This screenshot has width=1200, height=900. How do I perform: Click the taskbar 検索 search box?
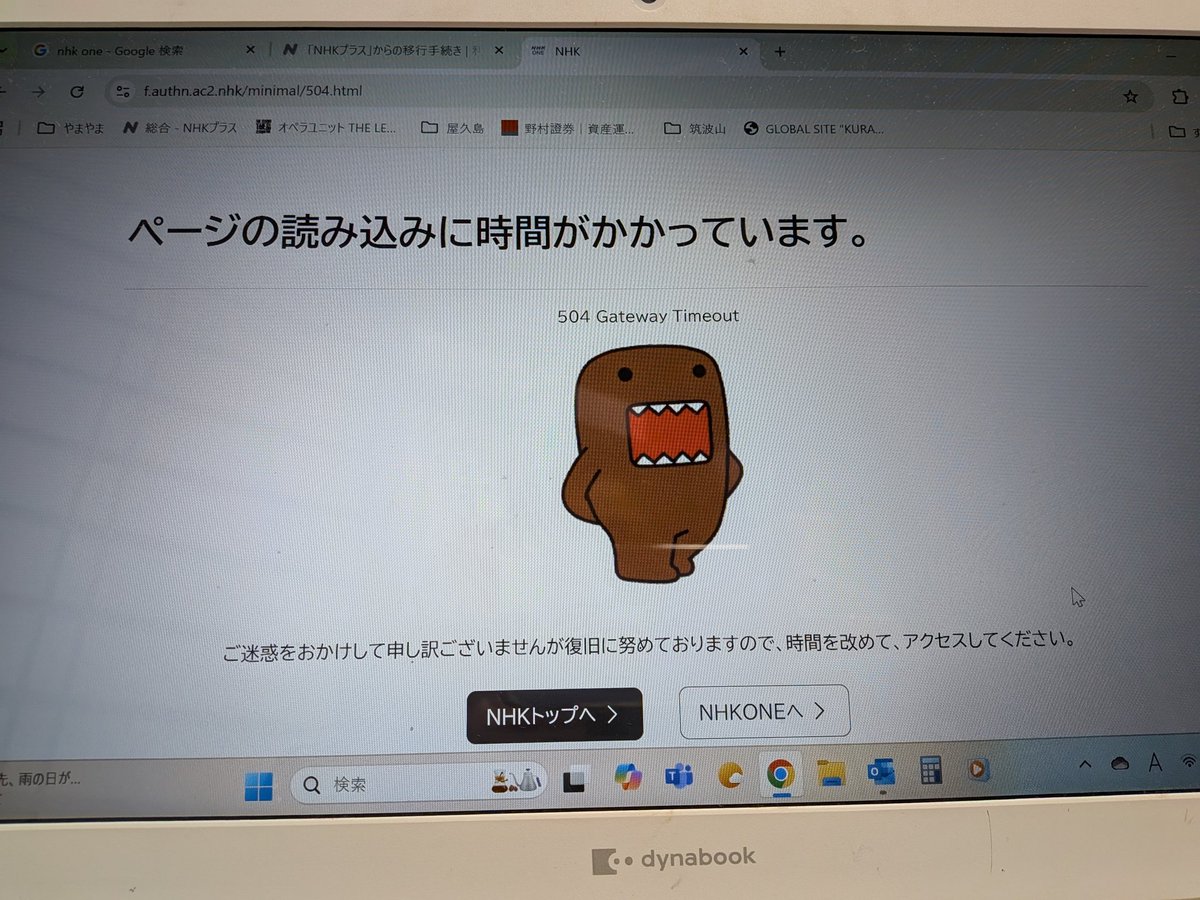[419, 784]
